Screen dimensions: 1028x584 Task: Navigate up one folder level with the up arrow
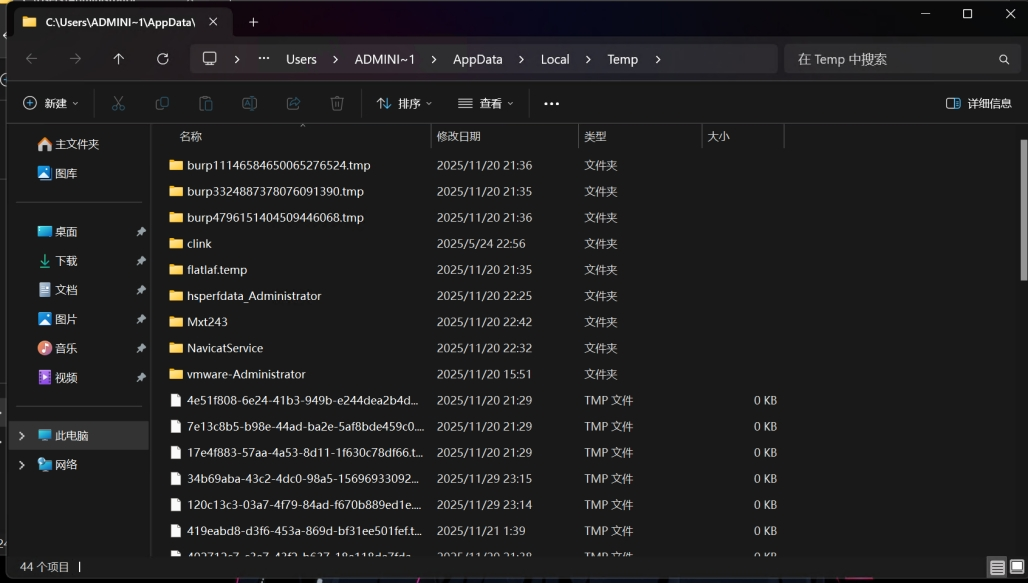(x=118, y=59)
